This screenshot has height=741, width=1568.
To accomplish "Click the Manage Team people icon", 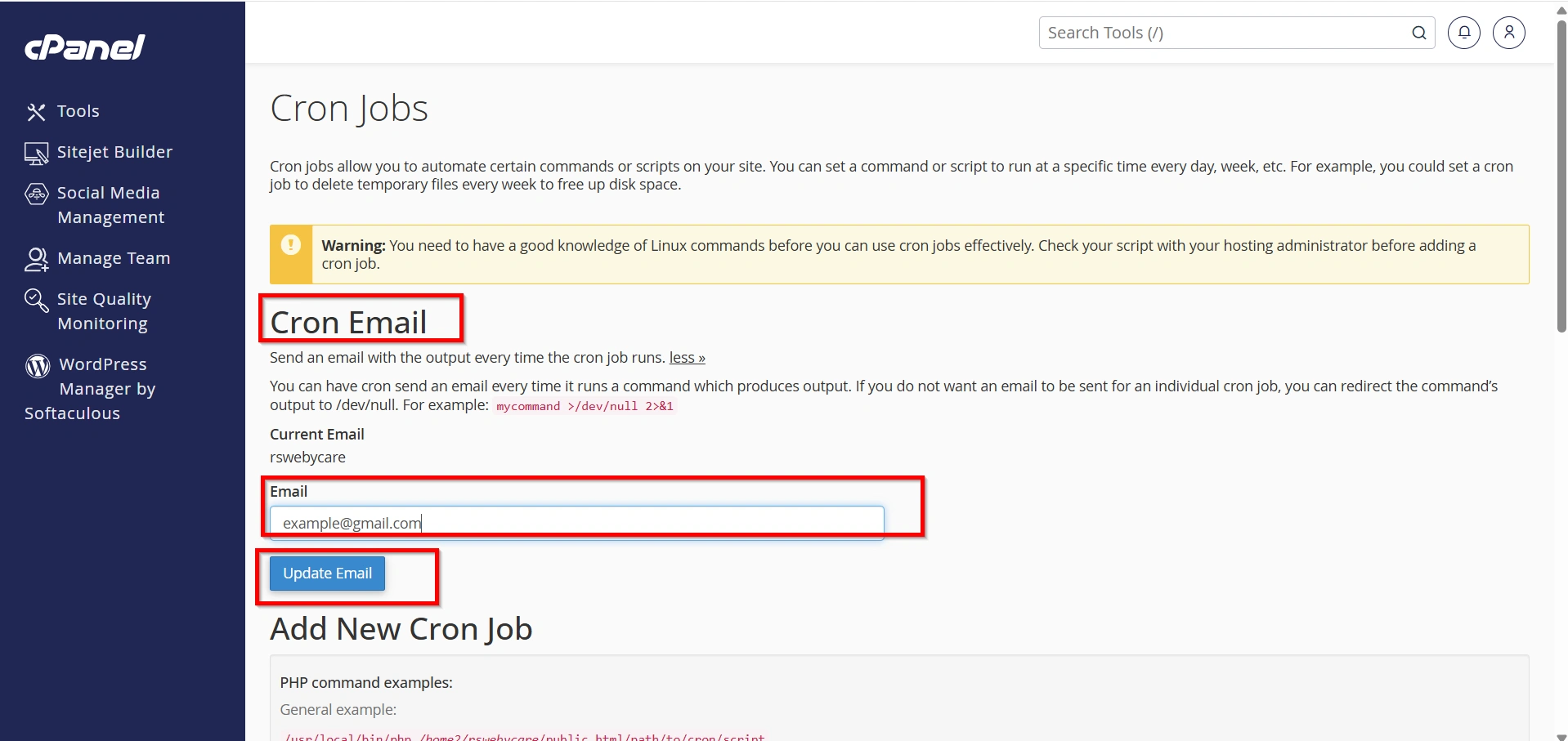I will point(37,260).
